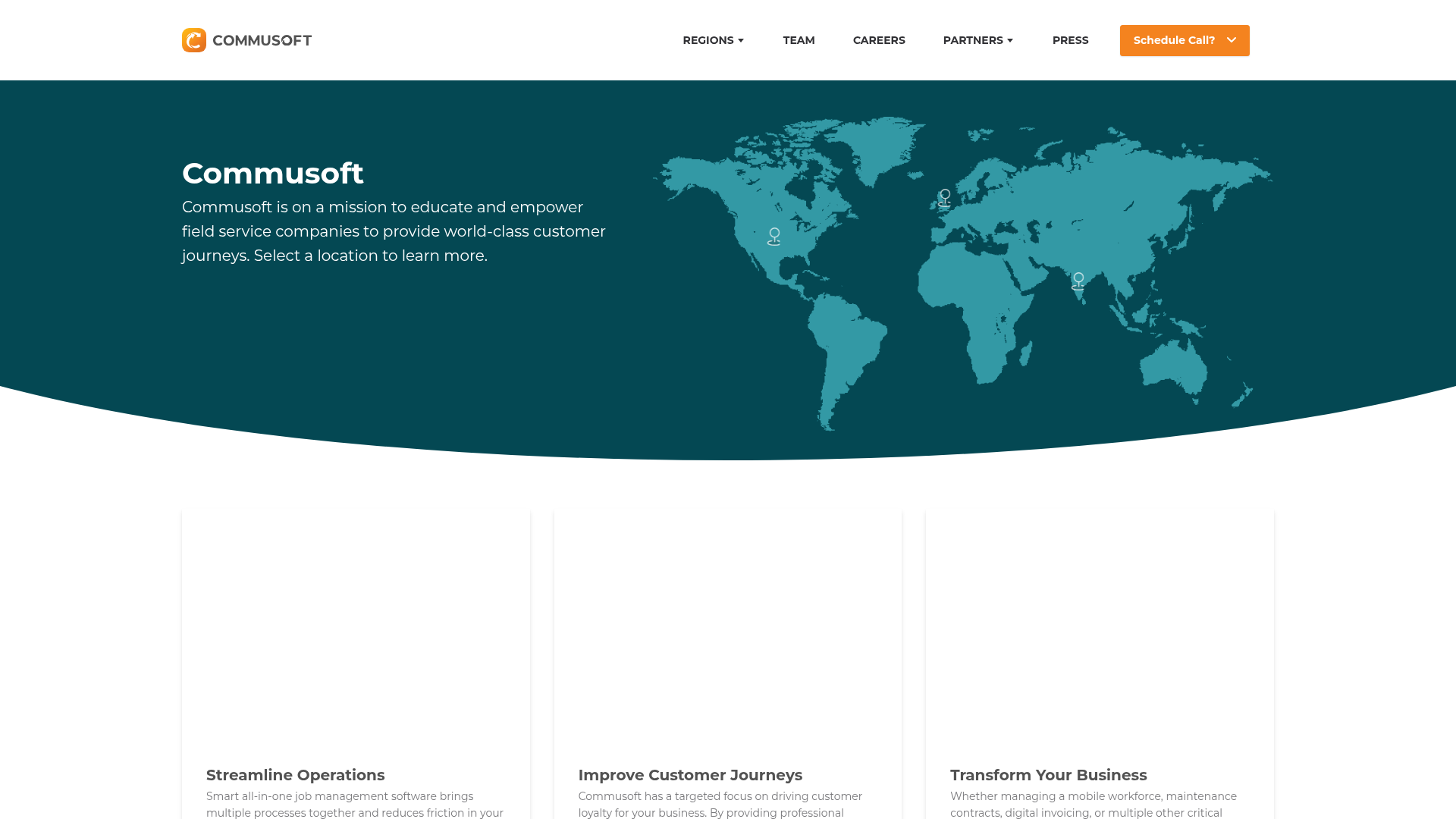Click the chevron inside the Schedule Call button
The image size is (1456, 819).
click(x=1231, y=40)
